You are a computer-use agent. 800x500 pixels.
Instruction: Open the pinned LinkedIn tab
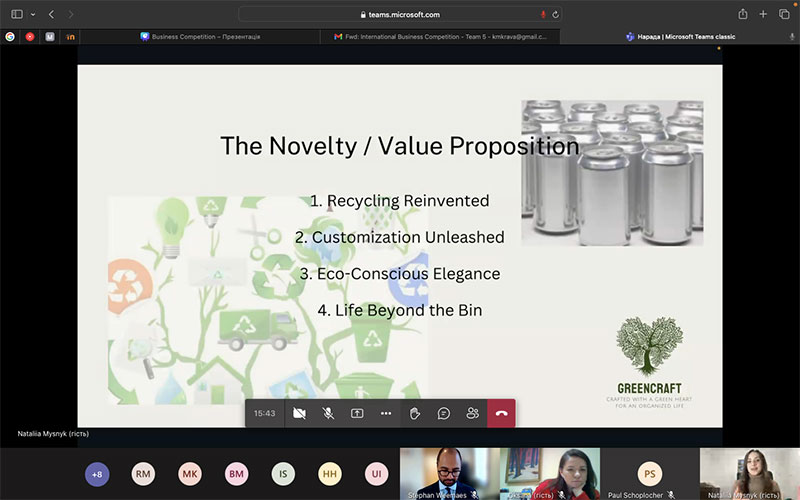point(70,37)
